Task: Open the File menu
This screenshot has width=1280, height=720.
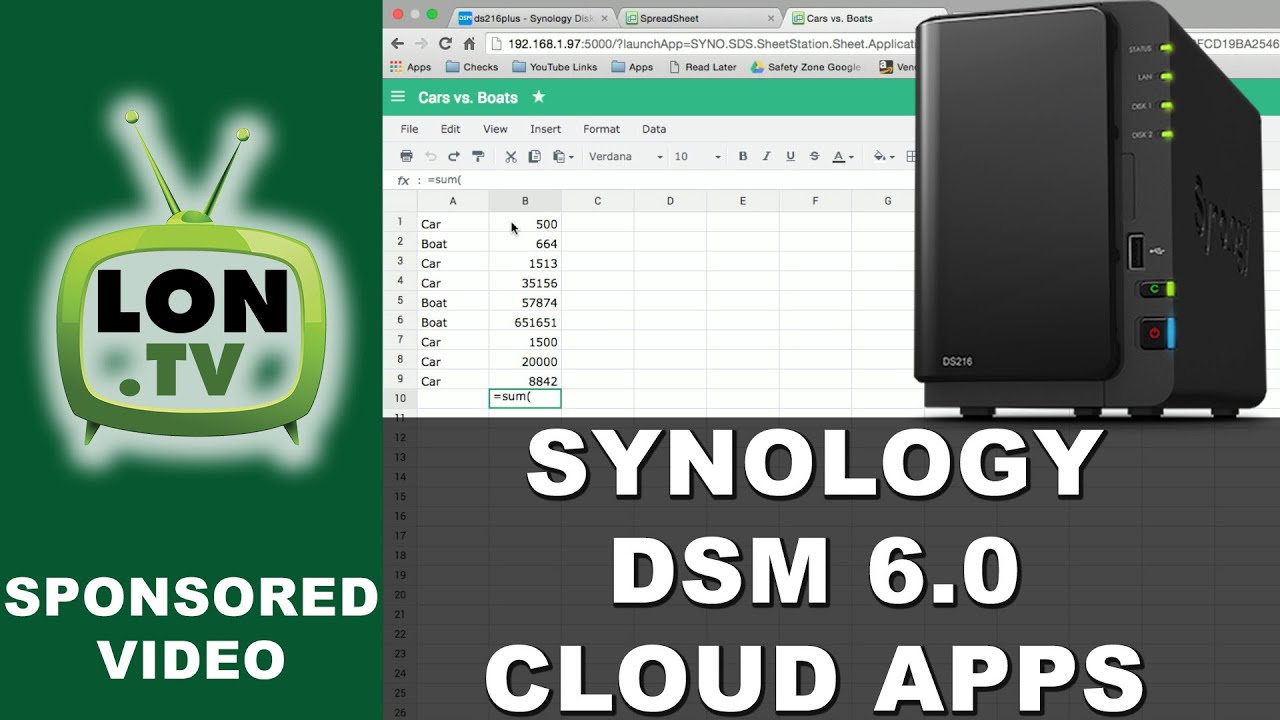Action: (x=409, y=129)
